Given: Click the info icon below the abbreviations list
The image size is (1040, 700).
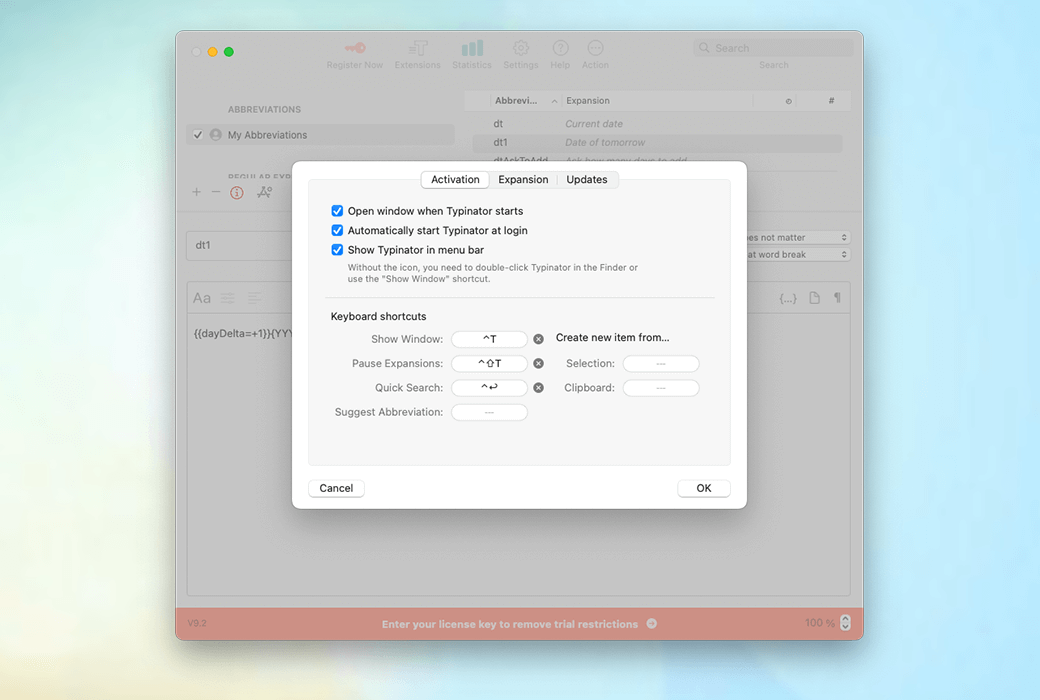Looking at the screenshot, I should [236, 192].
